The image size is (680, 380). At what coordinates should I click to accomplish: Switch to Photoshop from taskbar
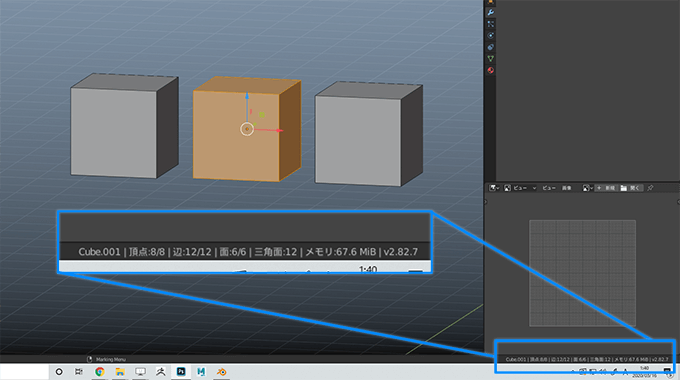click(181, 372)
